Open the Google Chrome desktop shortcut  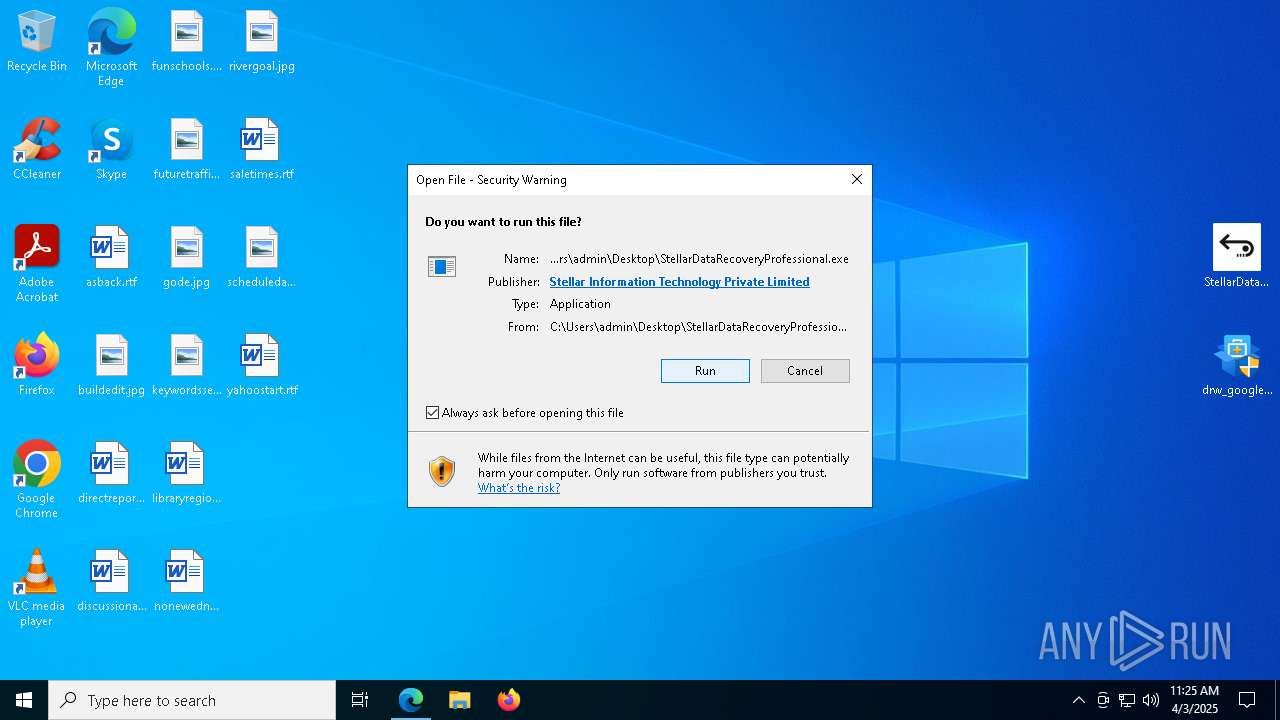click(37, 480)
